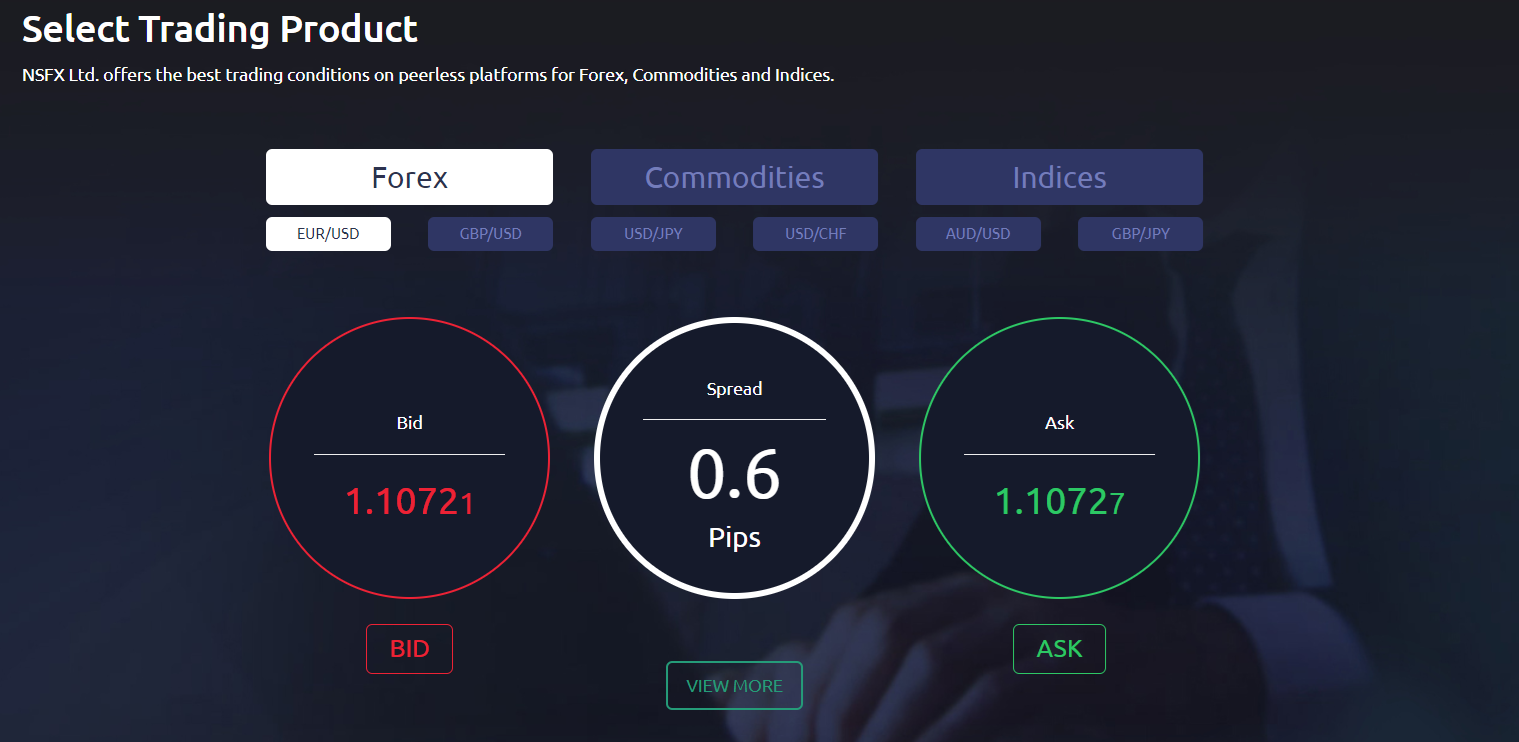
Task: Switch to the Indices tab
Action: (1058, 176)
